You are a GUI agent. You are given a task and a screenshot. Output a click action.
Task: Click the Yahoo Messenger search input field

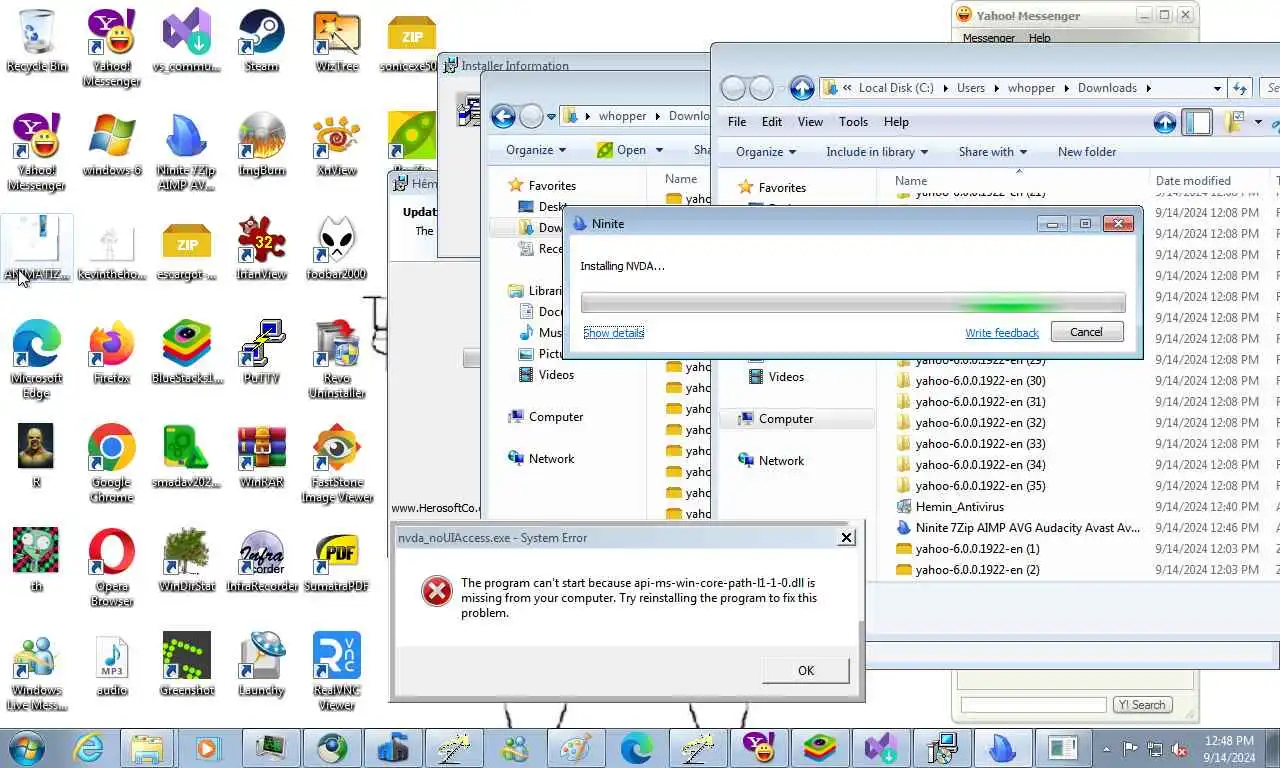1033,705
